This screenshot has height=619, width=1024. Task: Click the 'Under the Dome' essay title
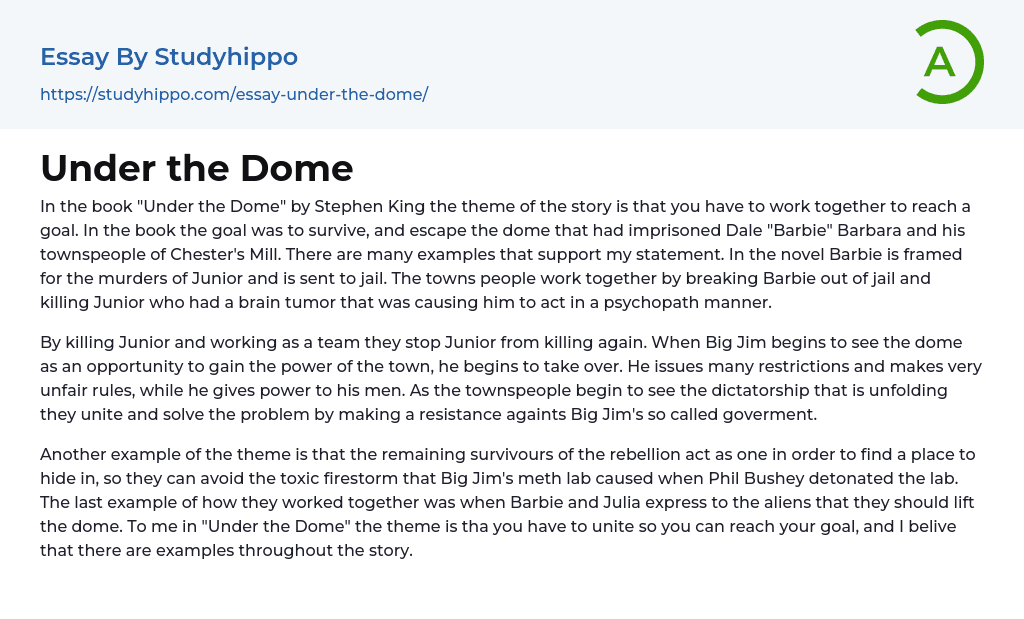(x=197, y=168)
